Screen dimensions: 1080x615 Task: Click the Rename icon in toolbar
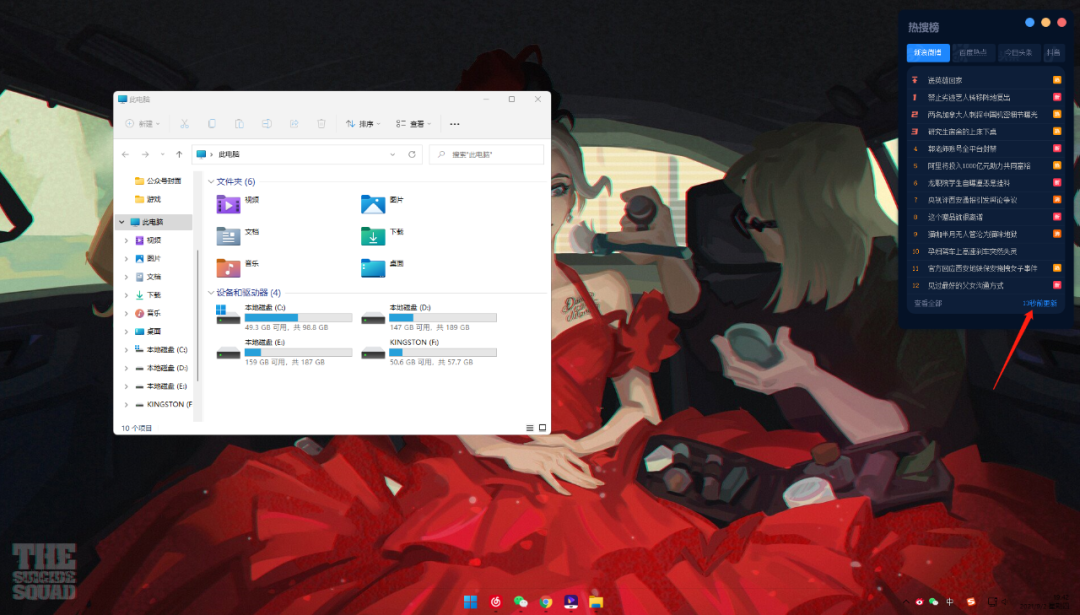coord(267,124)
